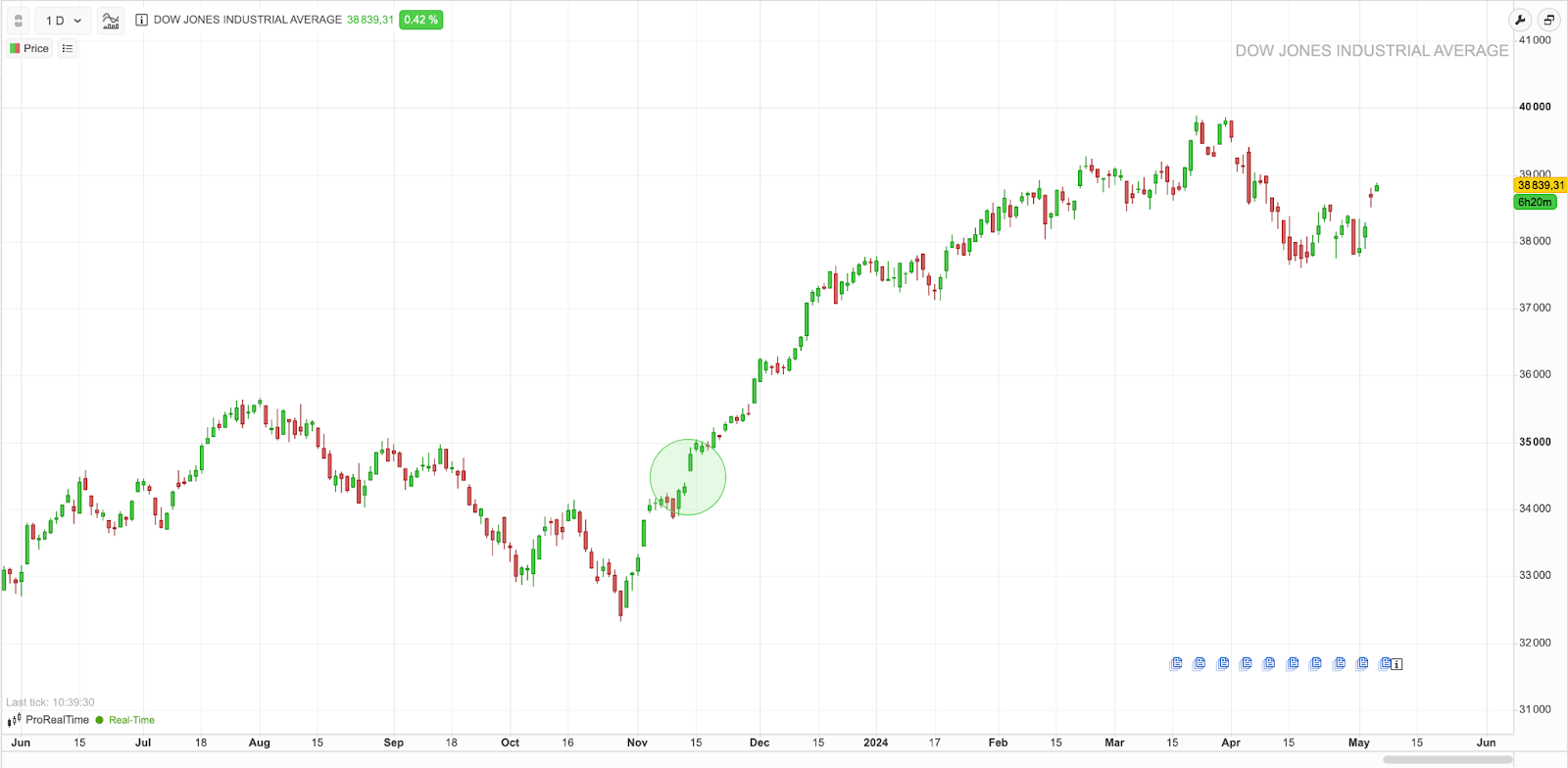Image resolution: width=1568 pixels, height=768 pixels.
Task: Open the 1 D timeframe dropdown
Action: click(64, 20)
